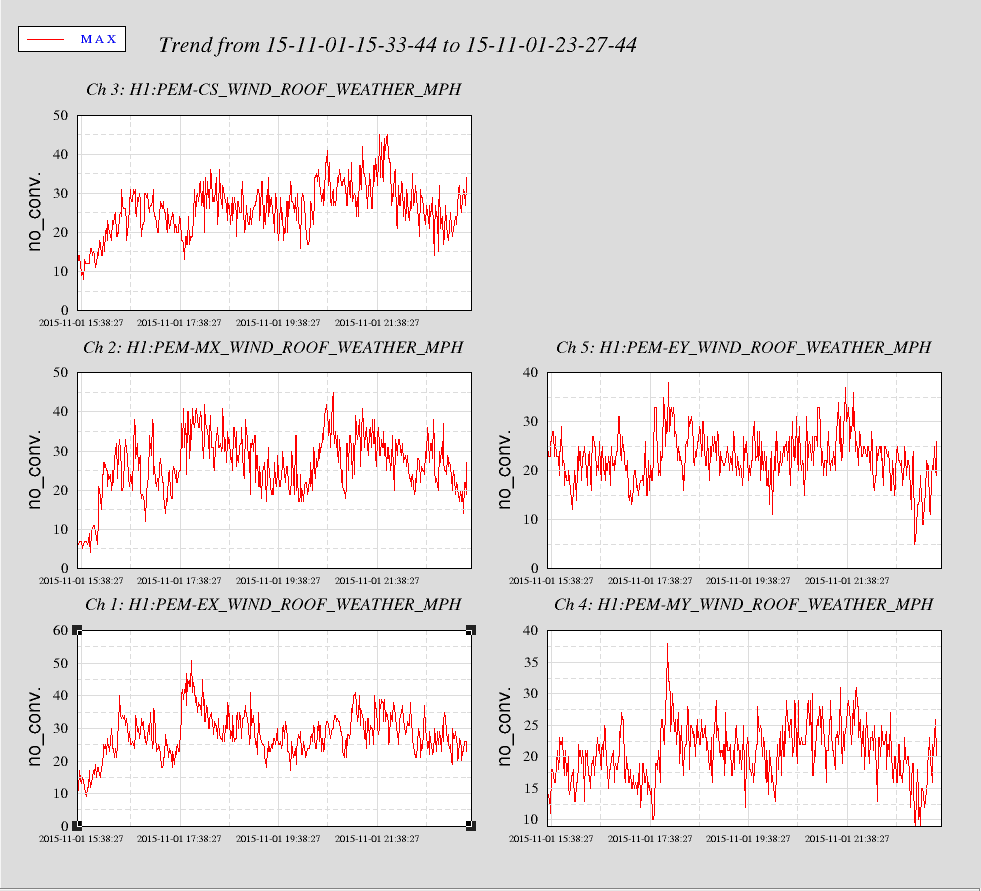Click the 40 y-axis tick on Ch 5 plot
This screenshot has width=981, height=891.
click(x=531, y=373)
